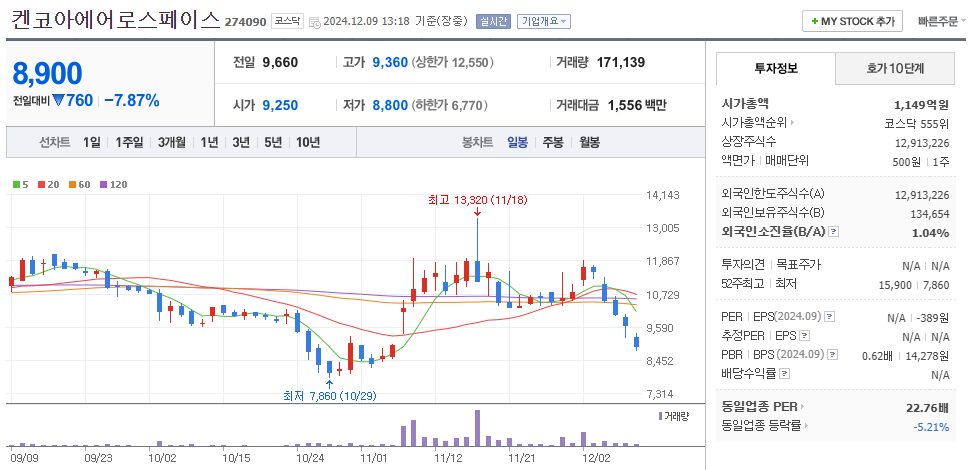Click the 동일업종 PER link
968x470 pixels.
[x=759, y=406]
